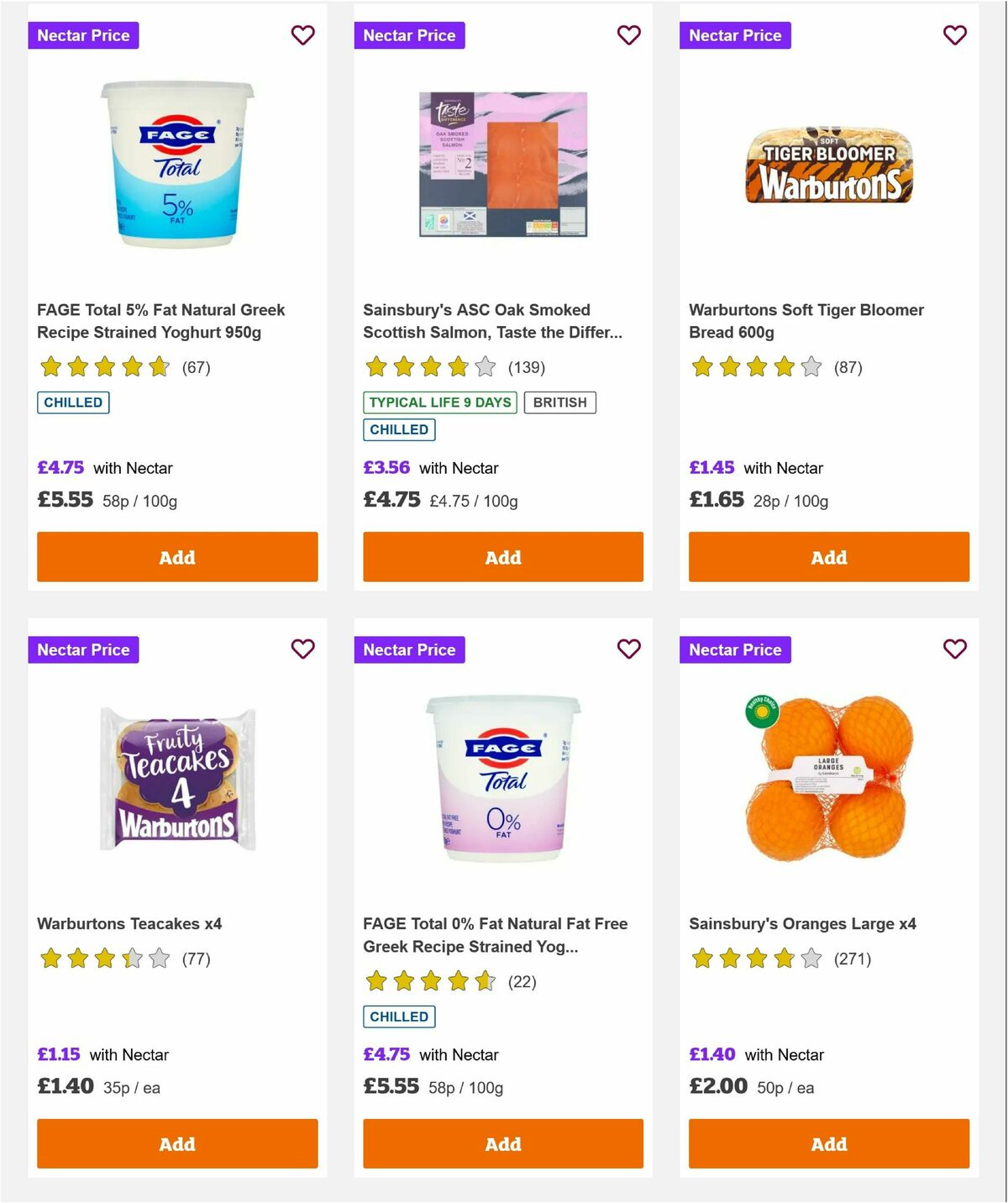Click the star rating on Warburtons Teacakes
The image size is (1008, 1203).
[102, 957]
